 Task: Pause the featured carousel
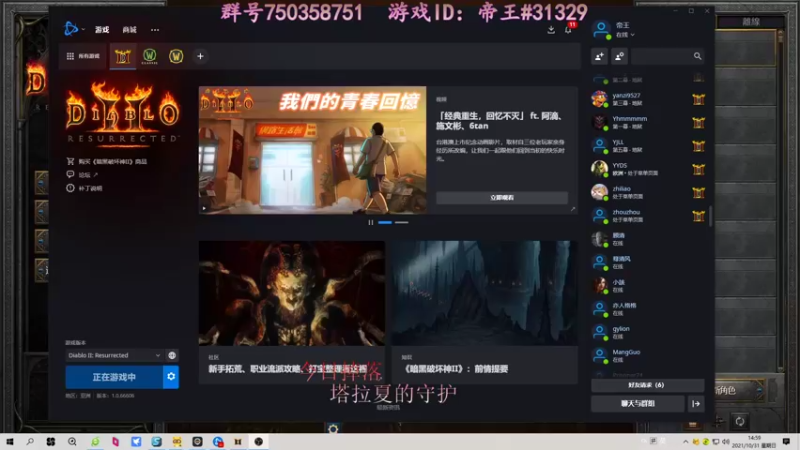click(x=371, y=222)
